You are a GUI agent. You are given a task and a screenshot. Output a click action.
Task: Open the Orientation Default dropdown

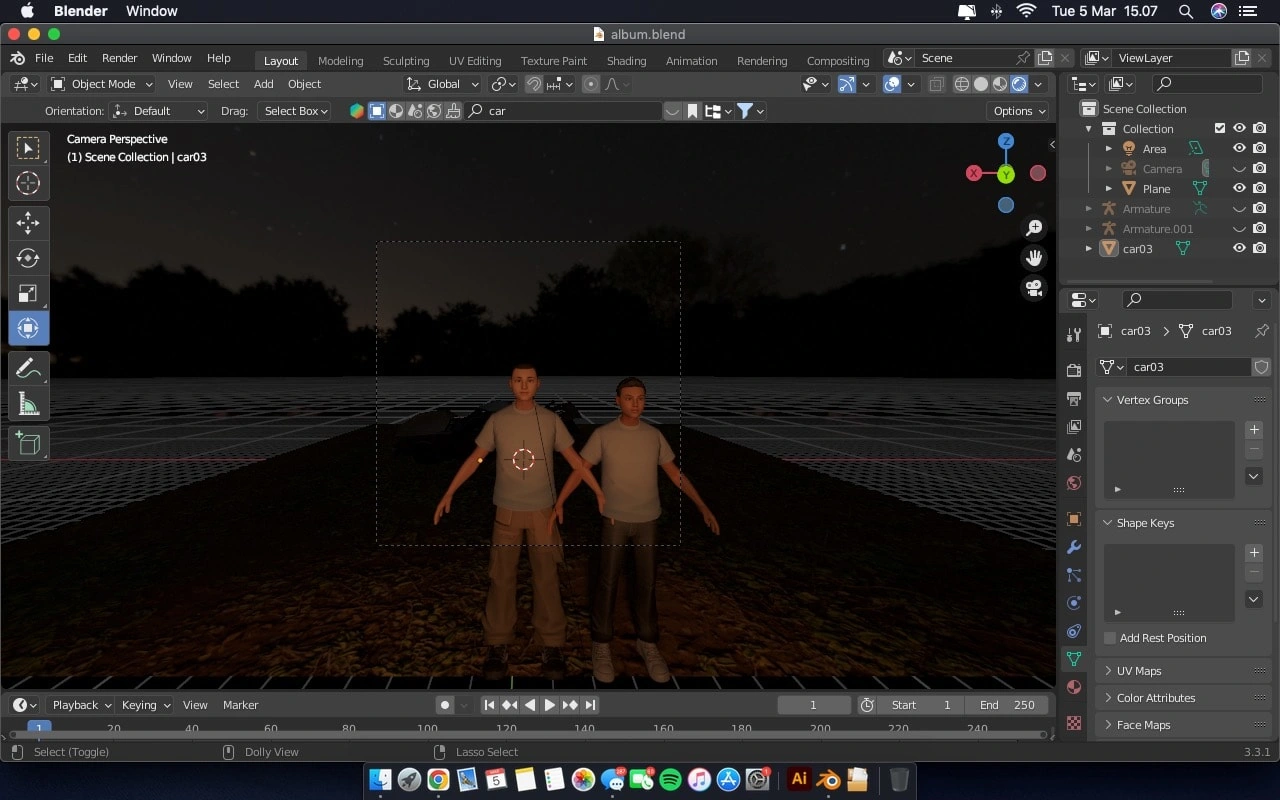tap(159, 111)
